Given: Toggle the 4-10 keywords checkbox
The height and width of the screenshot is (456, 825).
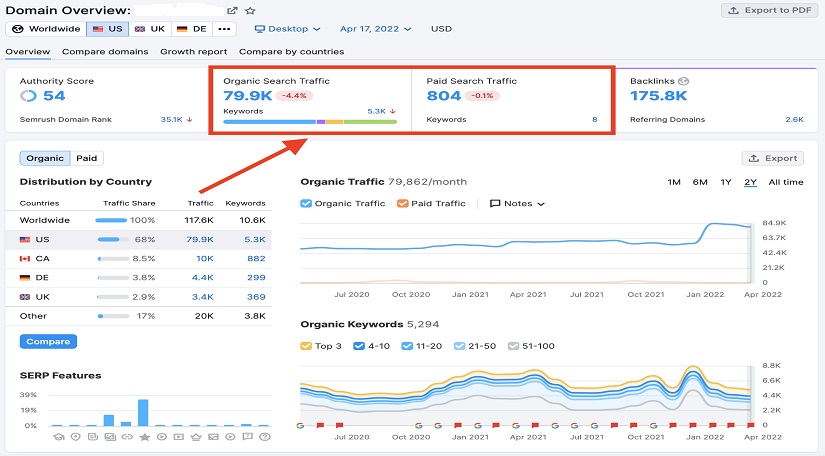Looking at the screenshot, I should [x=359, y=346].
